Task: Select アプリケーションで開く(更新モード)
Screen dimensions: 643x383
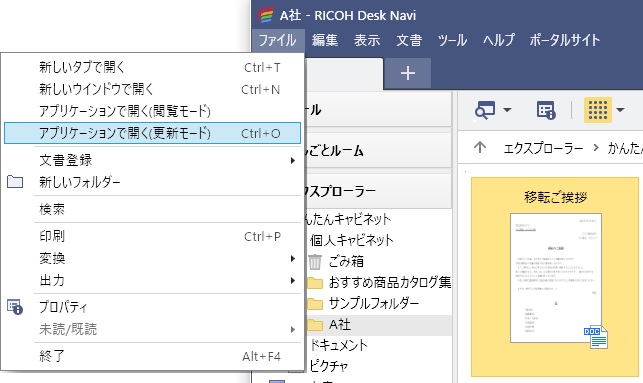Action: point(152,133)
